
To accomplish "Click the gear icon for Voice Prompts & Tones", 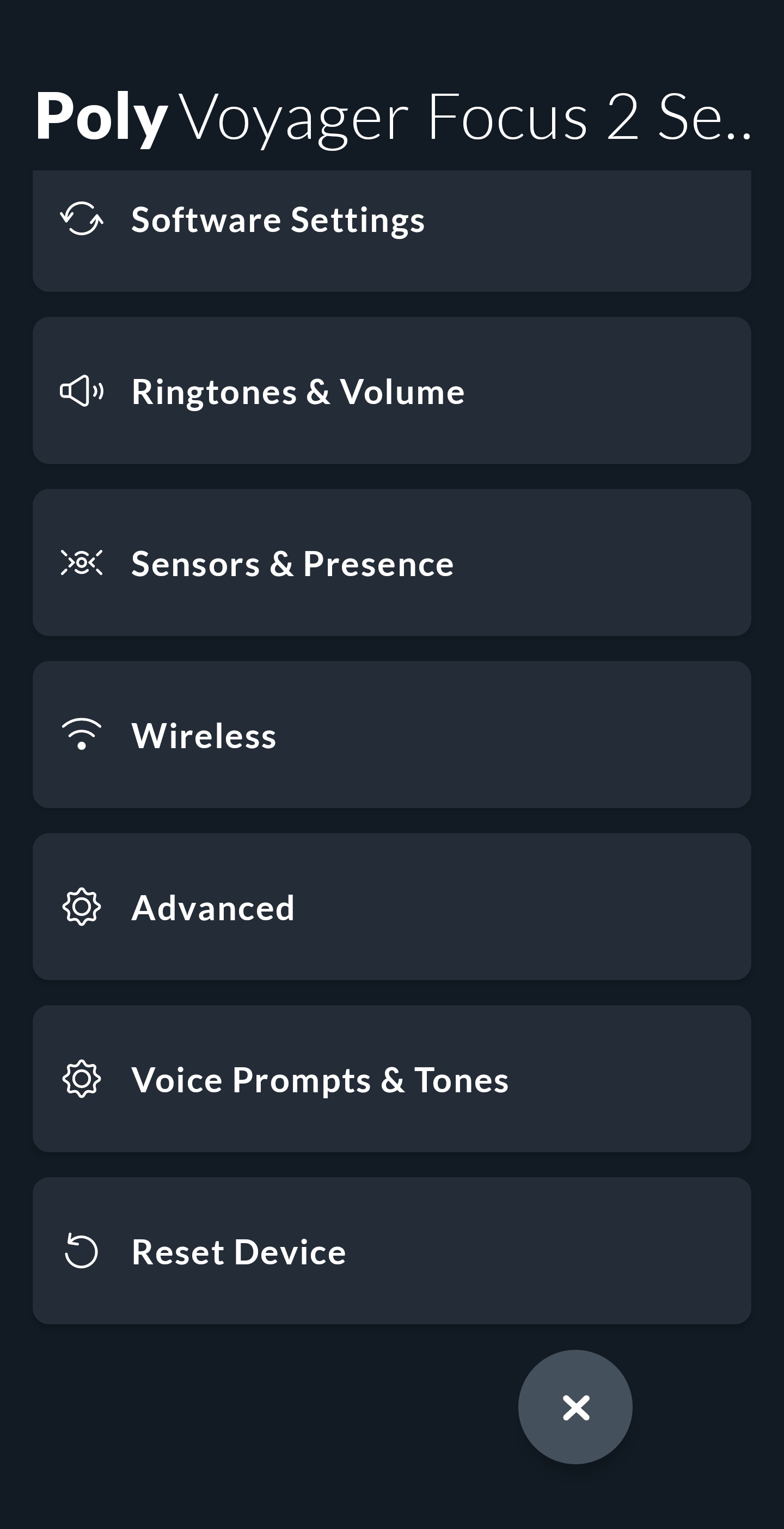I will tap(82, 1079).
